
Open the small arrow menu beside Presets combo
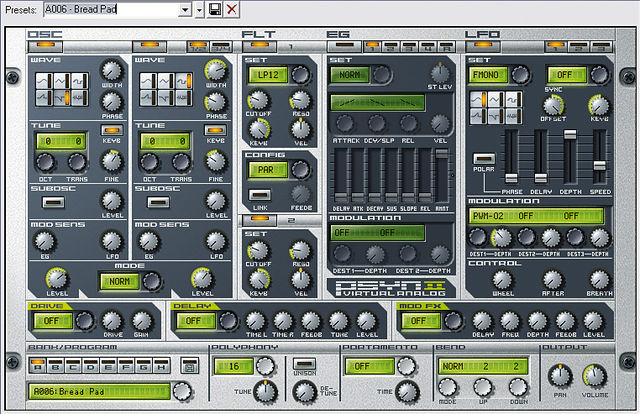click(200, 9)
